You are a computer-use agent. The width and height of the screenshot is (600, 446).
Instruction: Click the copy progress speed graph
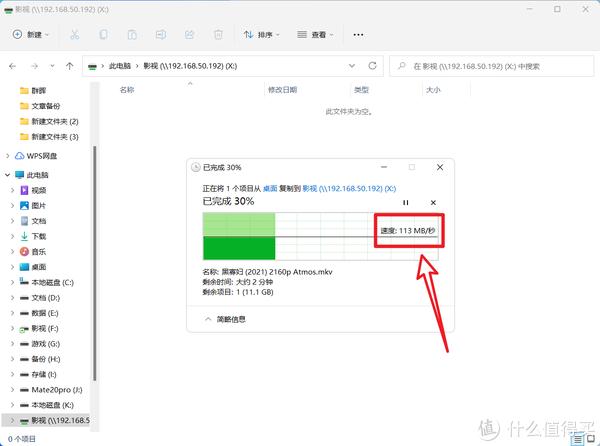(321, 236)
